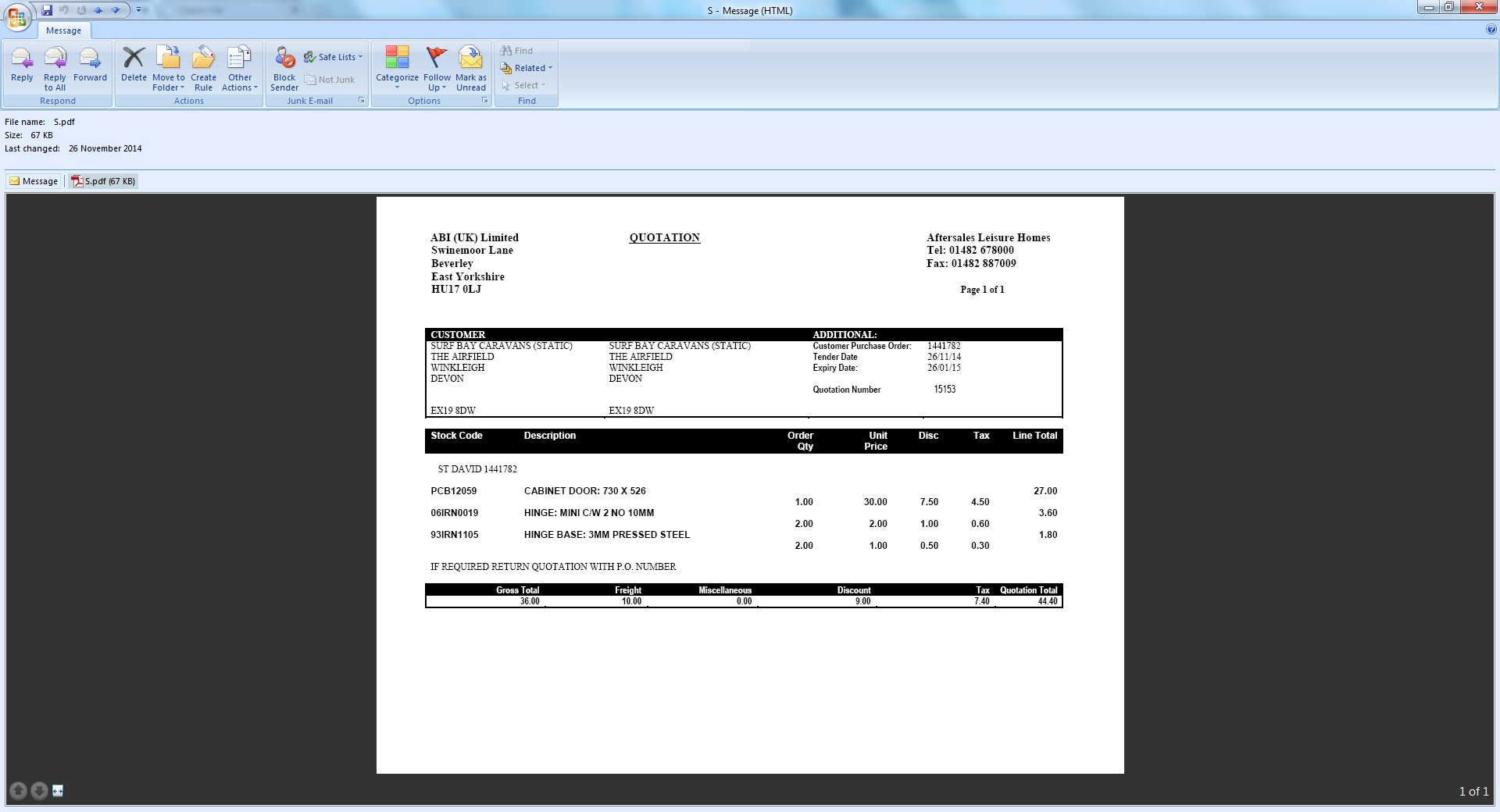Select the S.pdf attachment tab

(103, 181)
